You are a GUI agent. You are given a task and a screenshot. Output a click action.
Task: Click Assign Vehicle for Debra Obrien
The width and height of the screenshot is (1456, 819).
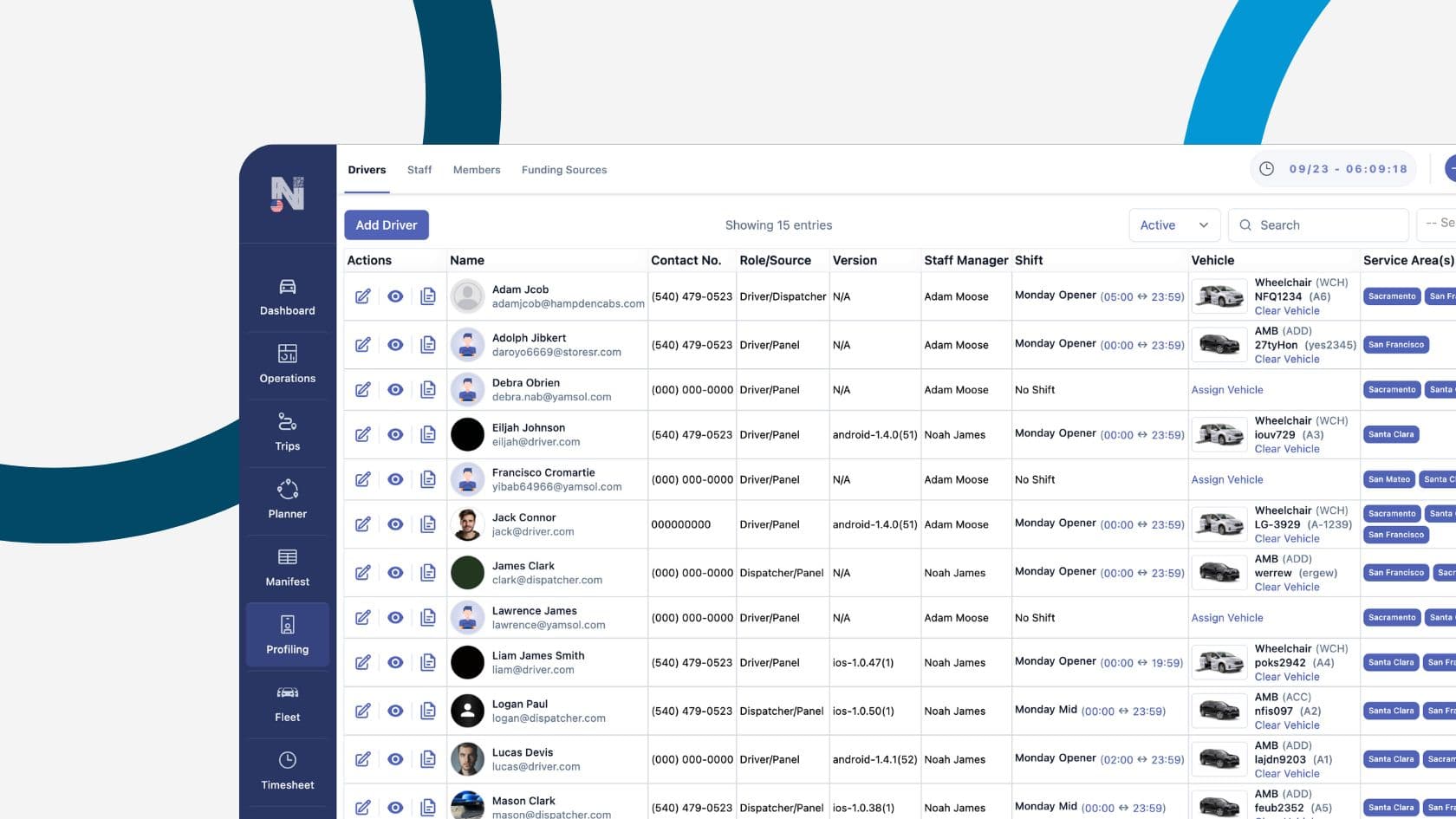[1226, 390]
